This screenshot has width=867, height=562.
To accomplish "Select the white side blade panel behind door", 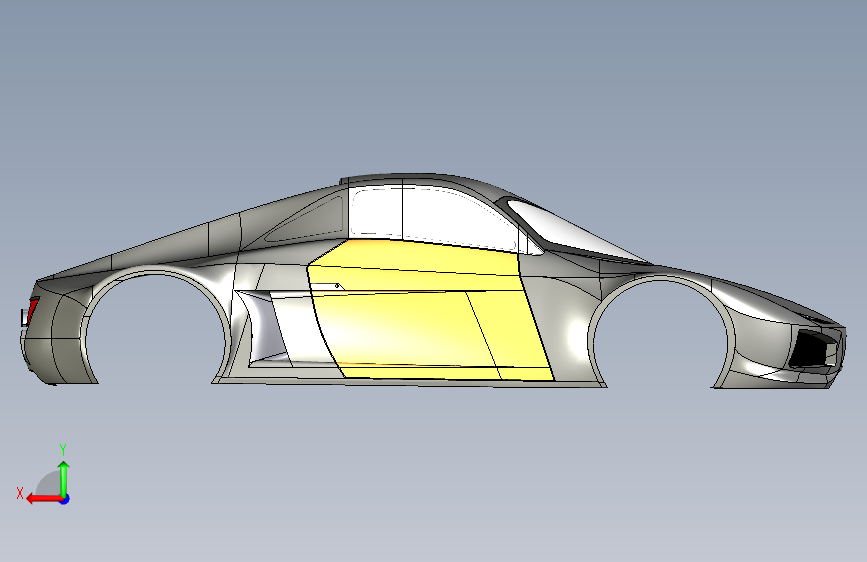I will click(301, 329).
